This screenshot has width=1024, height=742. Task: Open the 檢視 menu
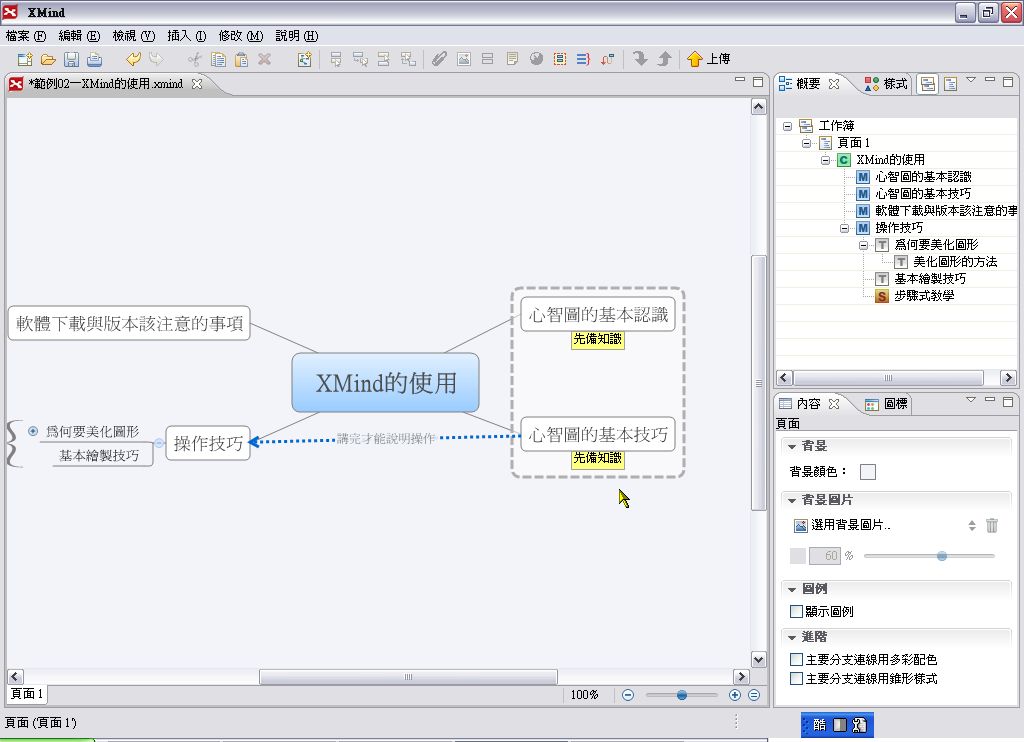pos(133,36)
